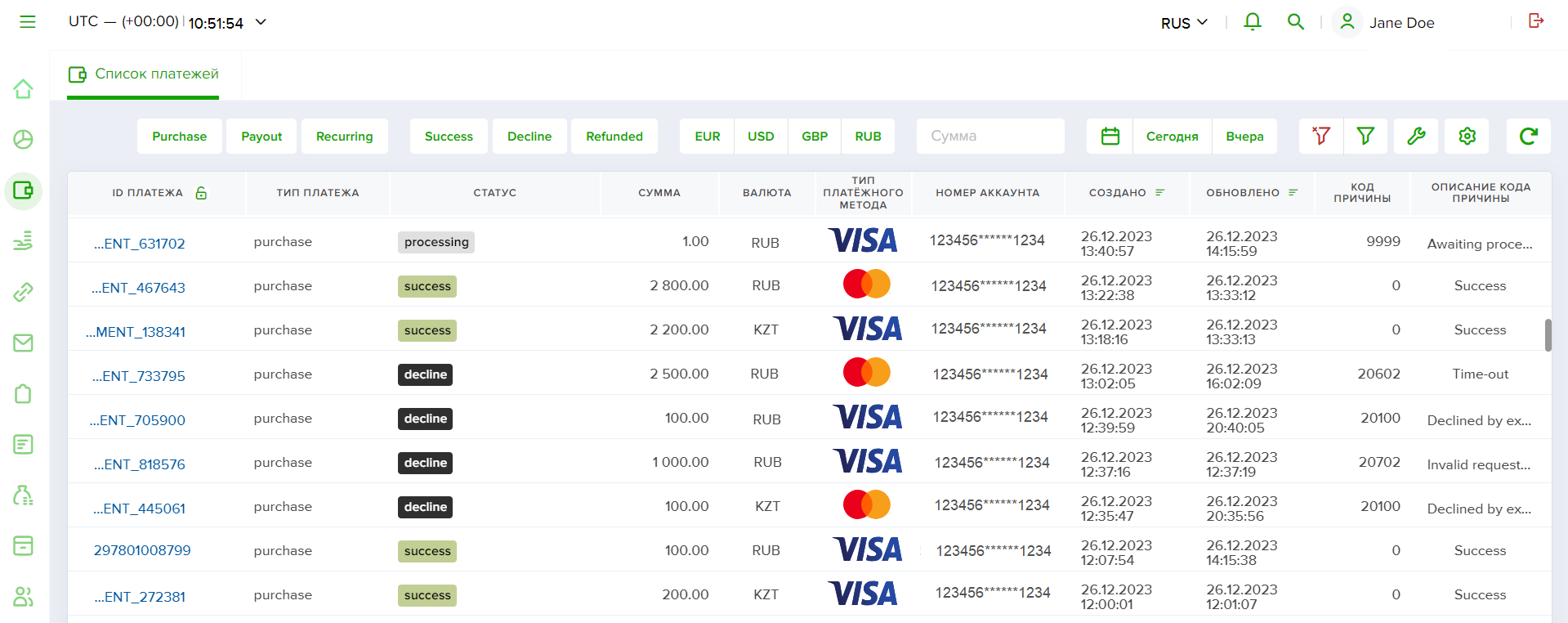The image size is (1568, 623).
Task: Toggle the Decline status filter
Action: [529, 136]
